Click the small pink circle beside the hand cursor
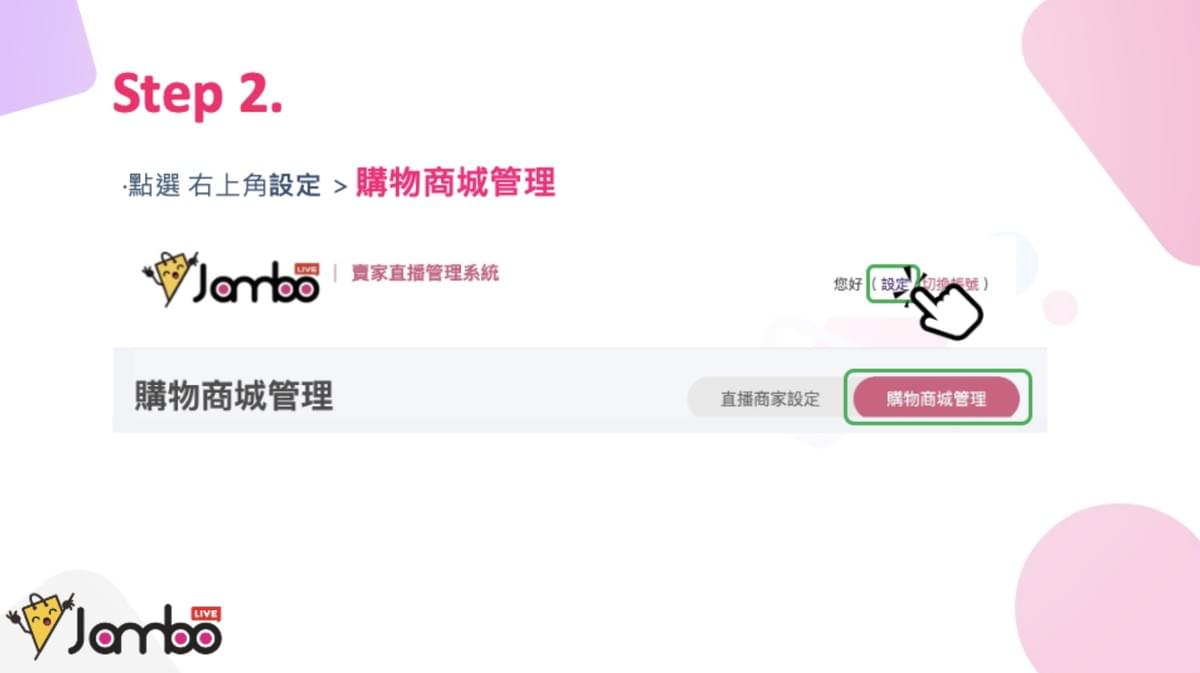Viewport: 1200px width, 673px height. 1059,307
